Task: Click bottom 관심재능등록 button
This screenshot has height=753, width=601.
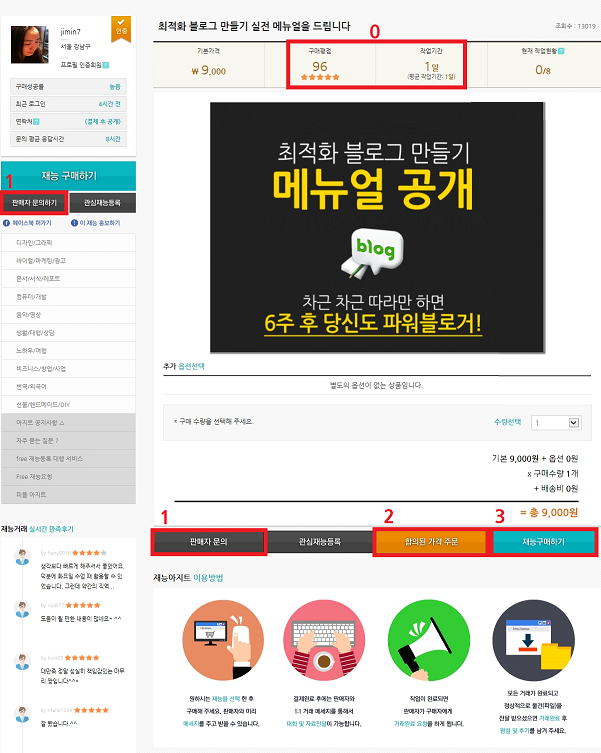Action: 319,542
